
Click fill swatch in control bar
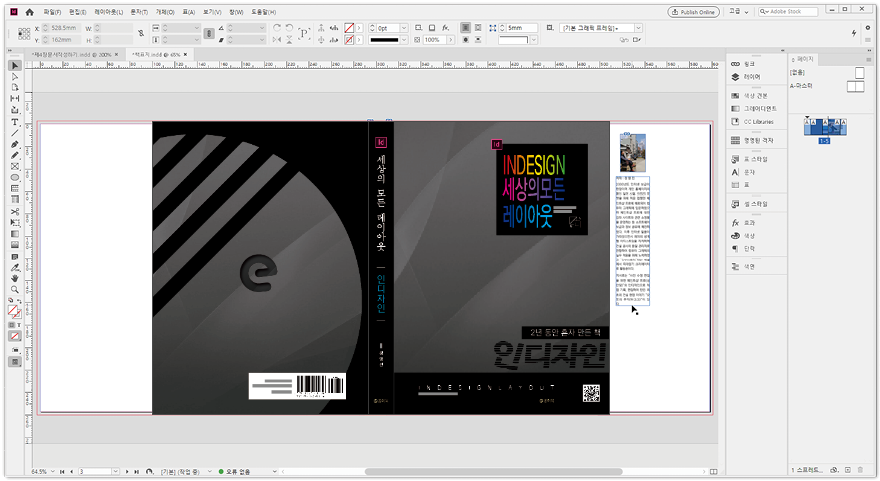click(349, 28)
